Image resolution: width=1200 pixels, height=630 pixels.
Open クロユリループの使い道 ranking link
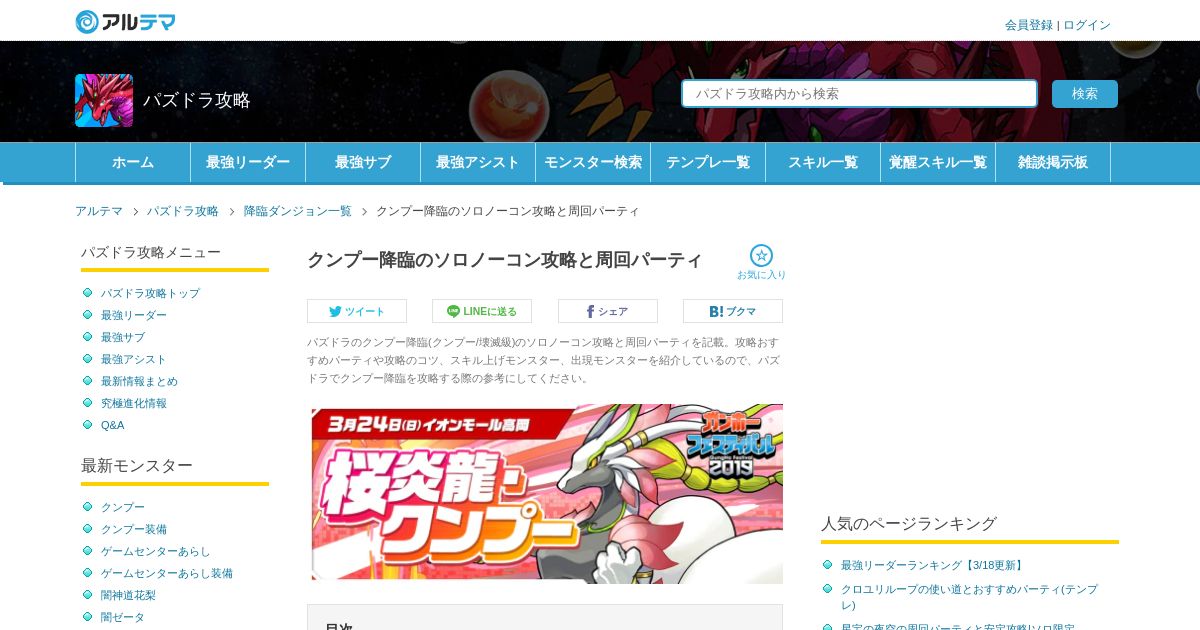tap(969, 597)
